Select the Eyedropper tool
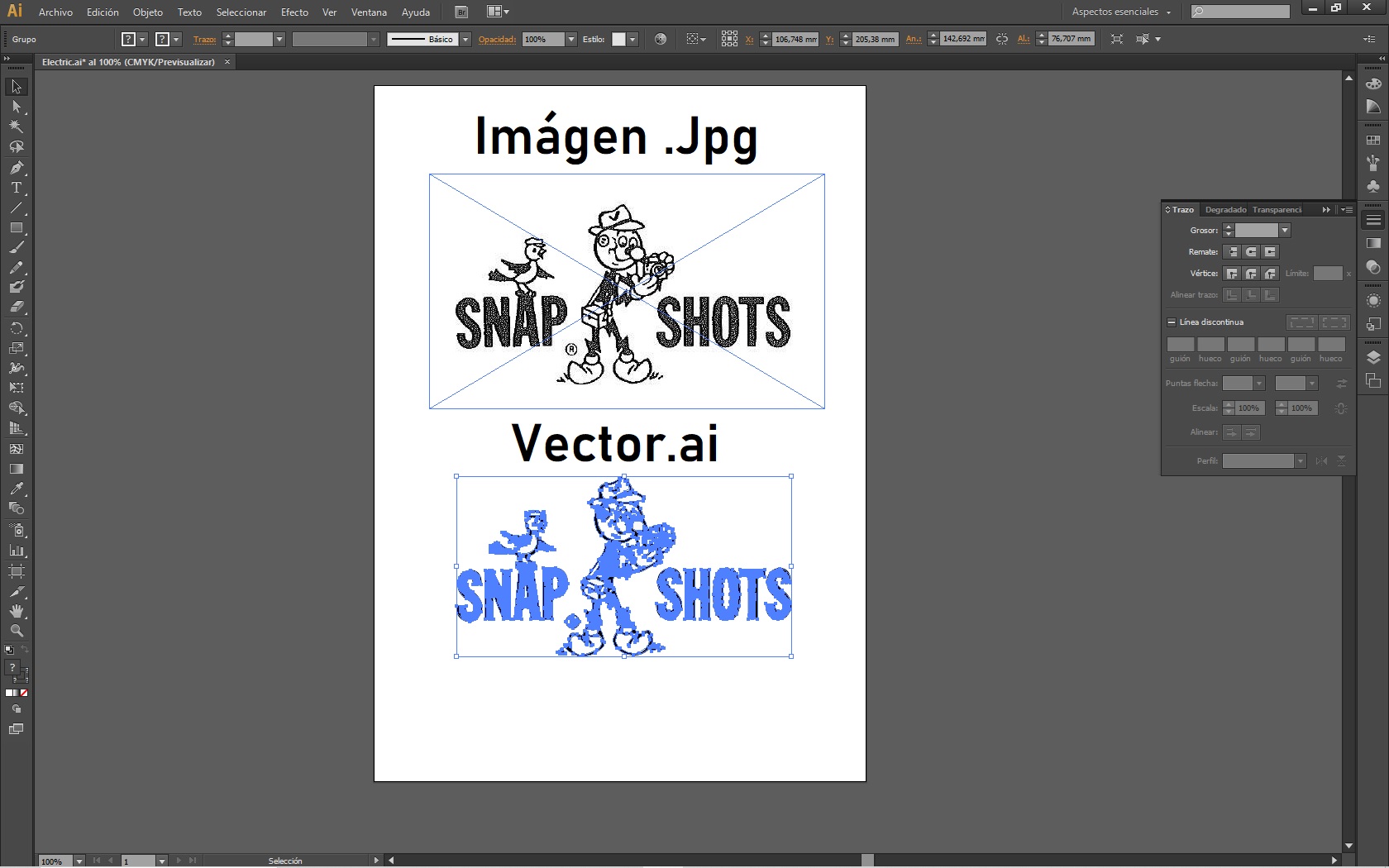This screenshot has height=868, width=1389. click(17, 489)
